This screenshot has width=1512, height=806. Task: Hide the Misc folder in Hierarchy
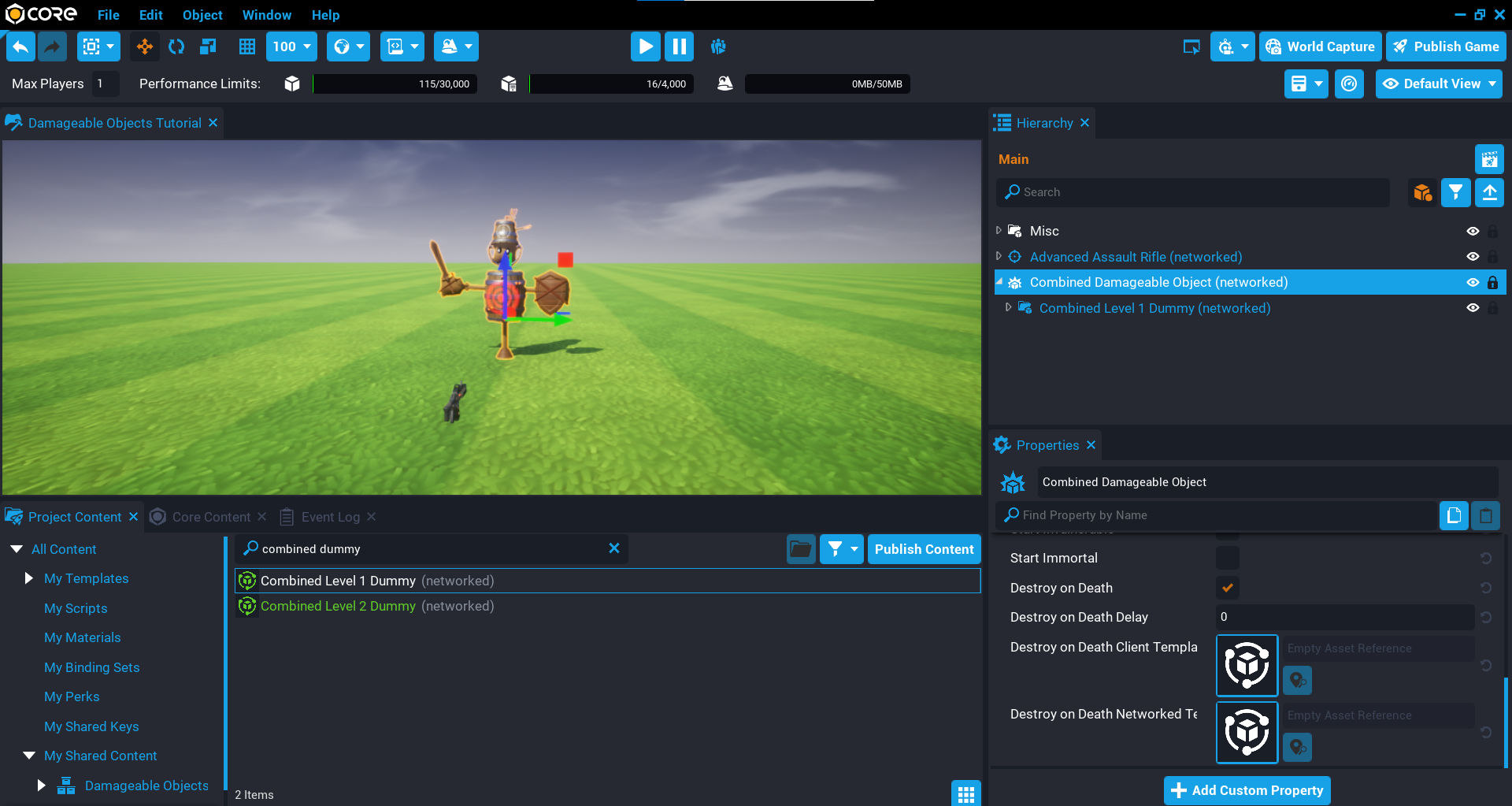(x=1472, y=232)
